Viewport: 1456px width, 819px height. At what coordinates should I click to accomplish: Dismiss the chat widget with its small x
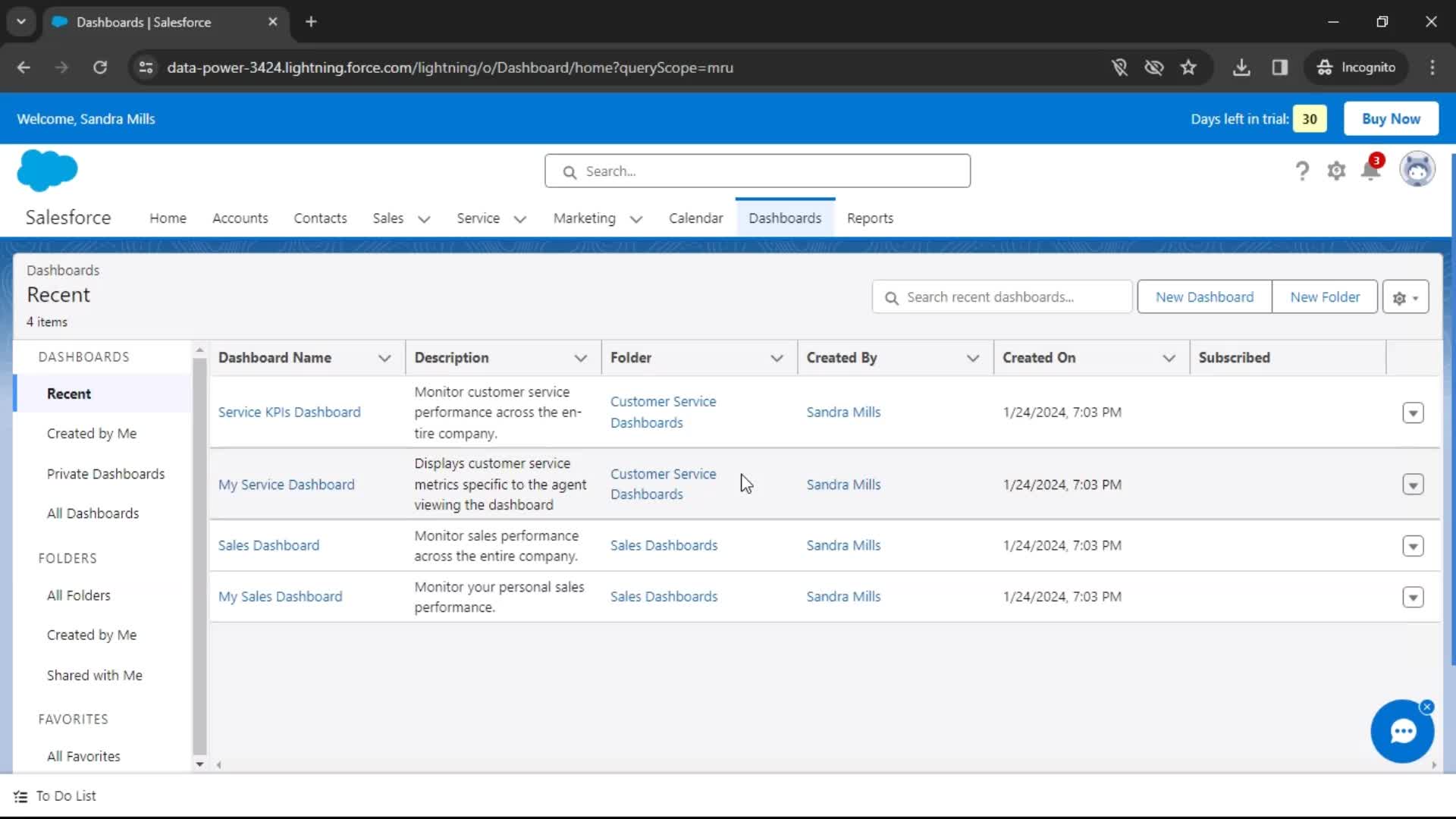[x=1427, y=707]
